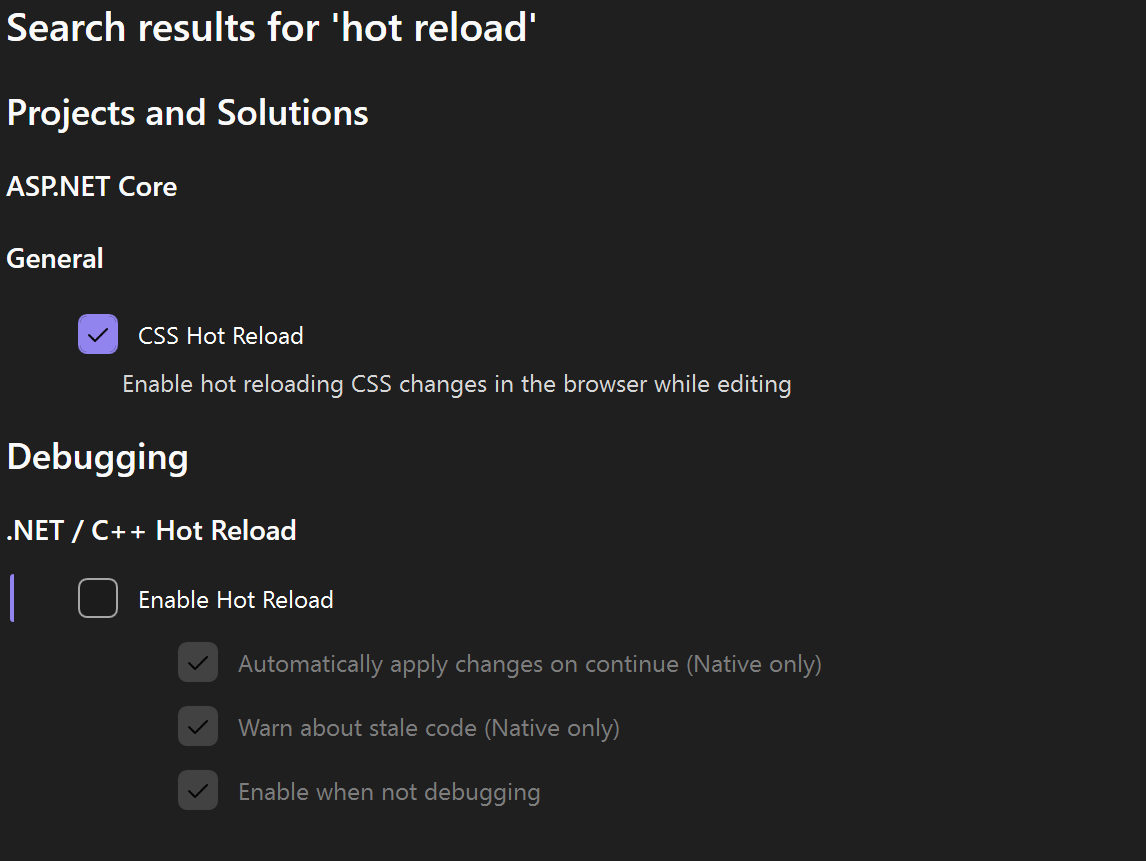This screenshot has width=1146, height=861.
Task: Toggle Enable when not debugging checkbox
Action: coord(198,790)
